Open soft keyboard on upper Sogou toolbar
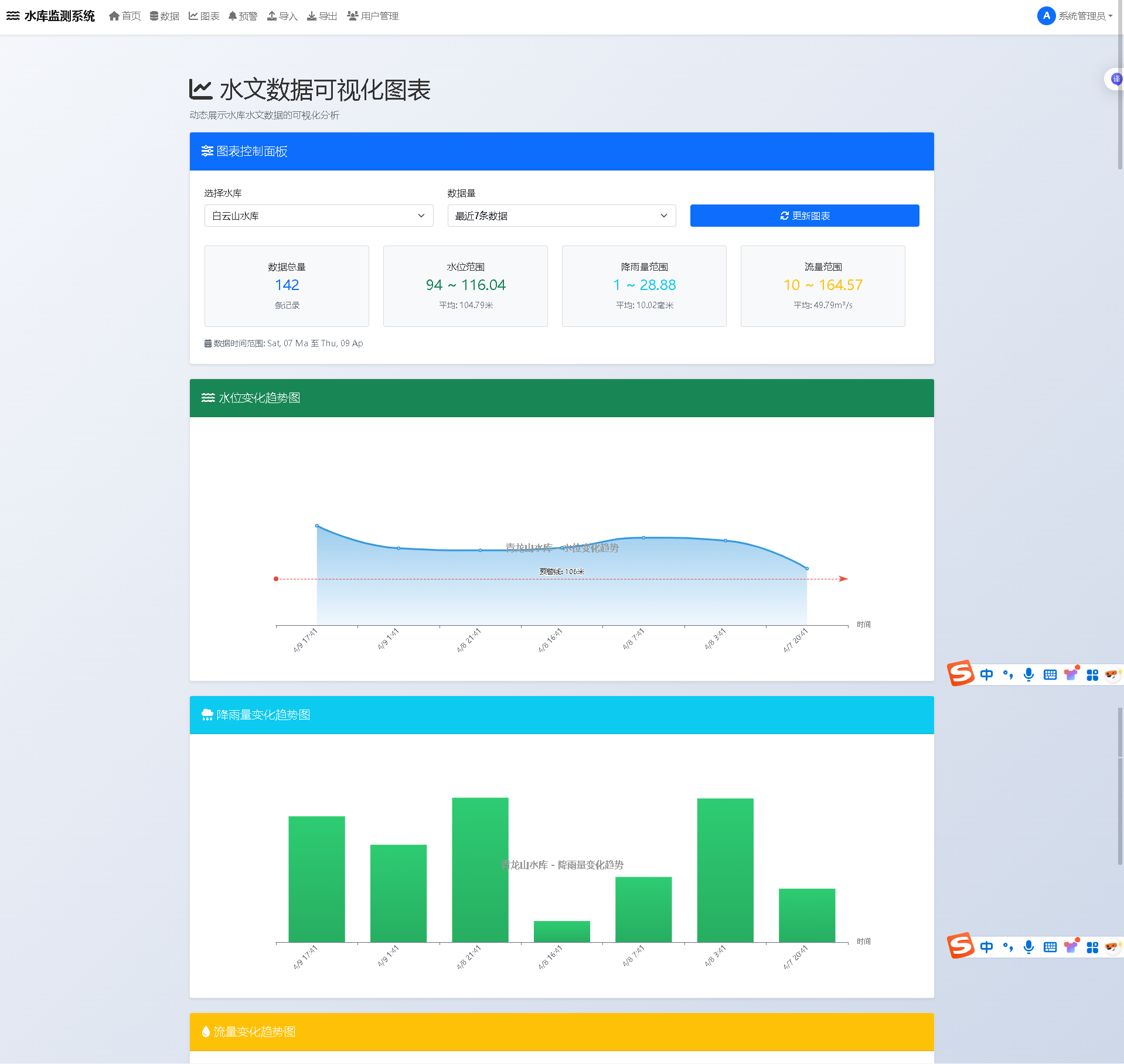The width and height of the screenshot is (1124, 1064). click(1050, 674)
